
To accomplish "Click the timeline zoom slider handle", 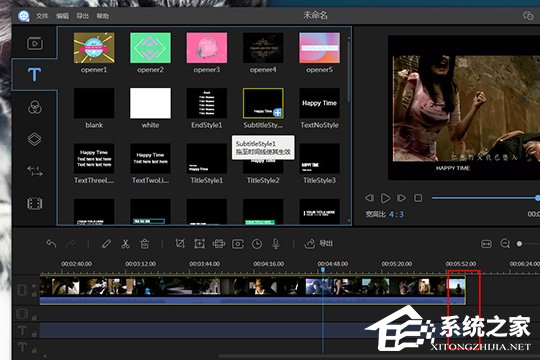I will click(x=519, y=244).
